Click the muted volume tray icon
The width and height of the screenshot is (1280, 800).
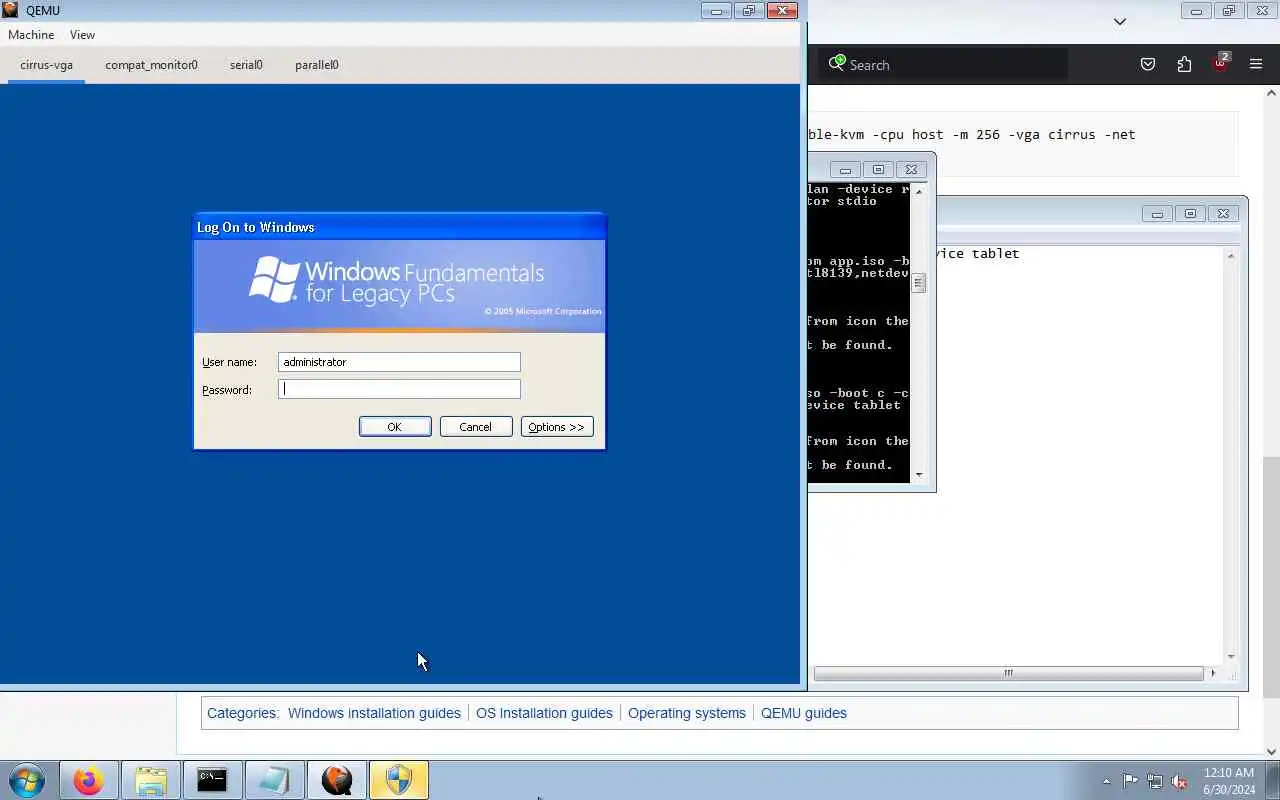click(1180, 781)
